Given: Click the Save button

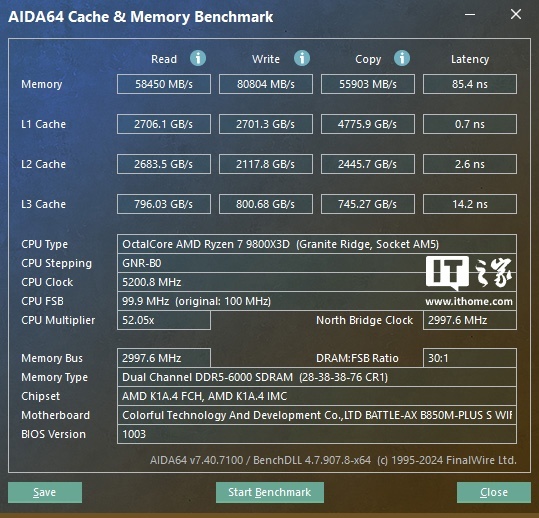Looking at the screenshot, I should (x=45, y=492).
